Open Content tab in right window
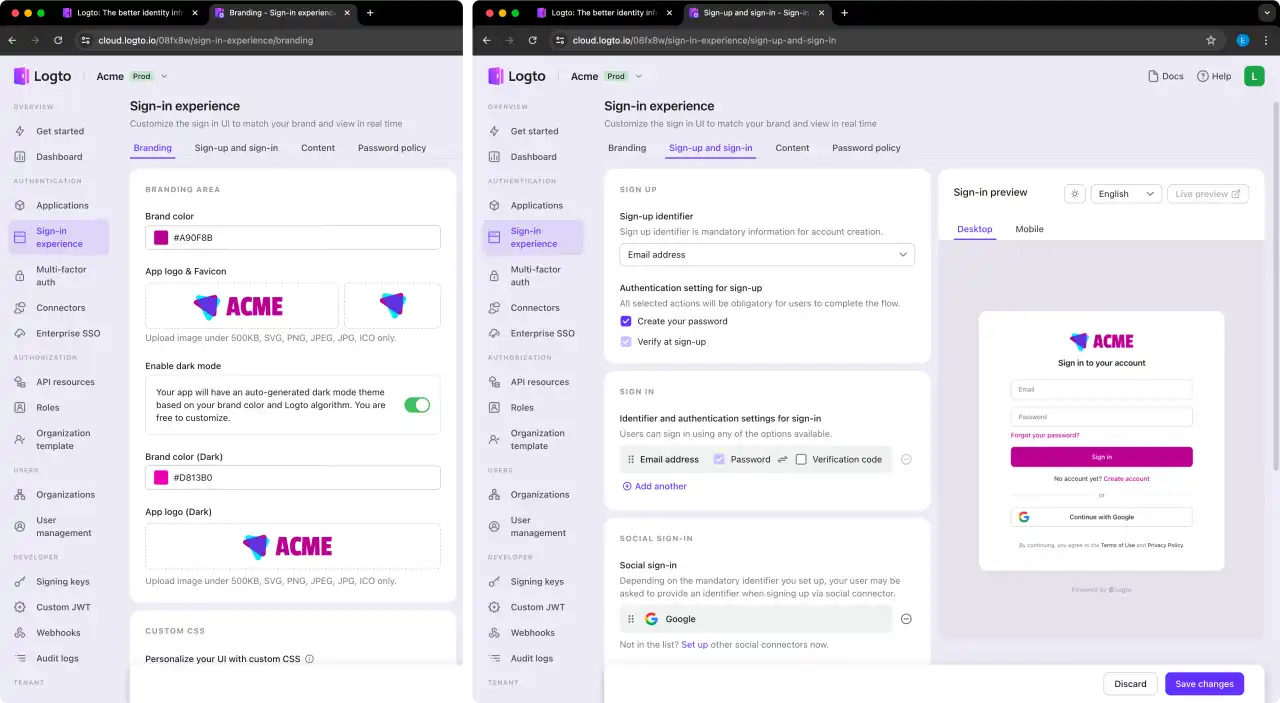The height and width of the screenshot is (703, 1280). point(792,148)
